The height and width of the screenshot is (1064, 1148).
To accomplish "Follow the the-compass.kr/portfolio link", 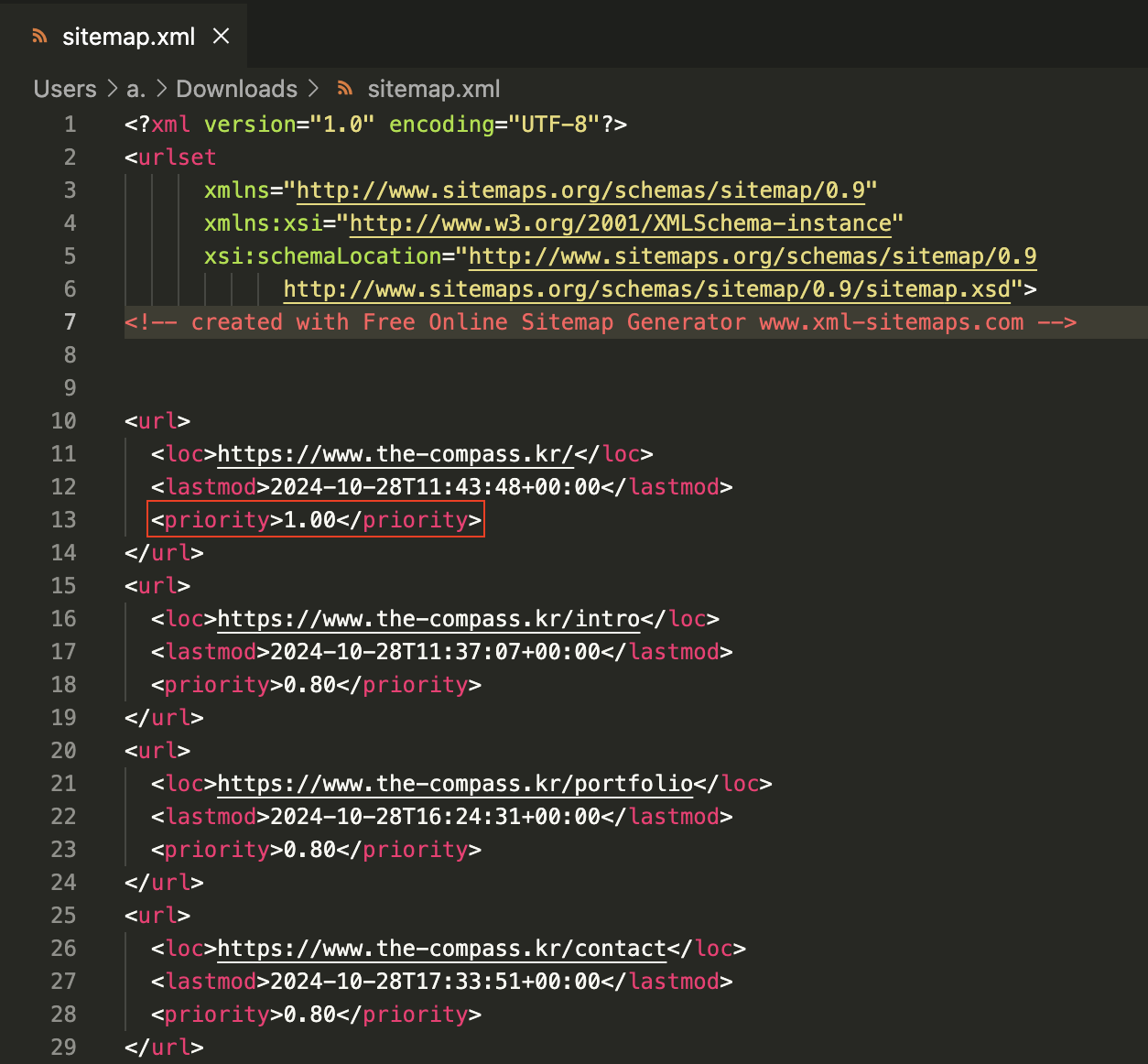I will tap(455, 784).
